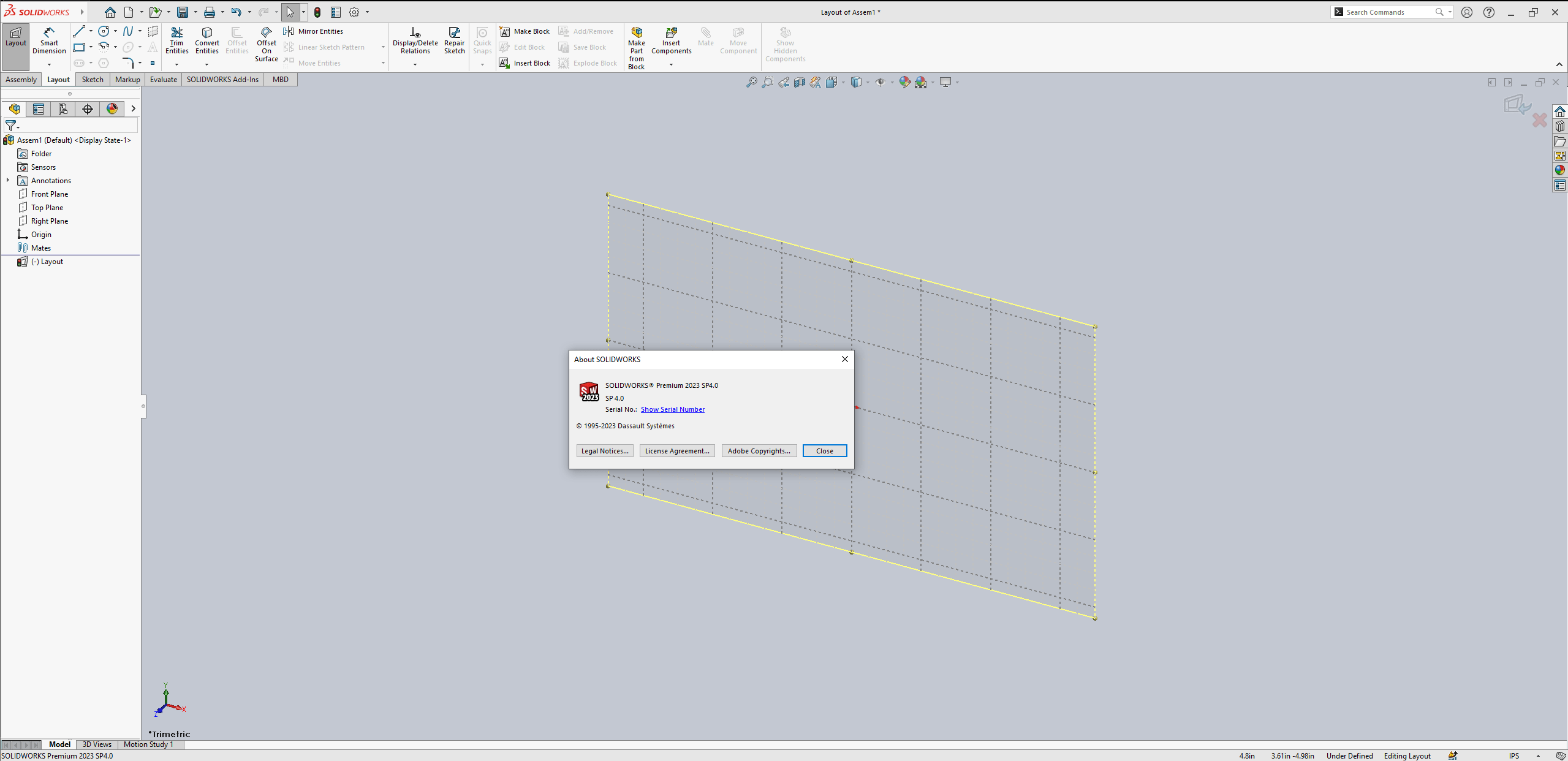Expand the Annotations tree node
The height and width of the screenshot is (761, 1568).
(x=8, y=180)
